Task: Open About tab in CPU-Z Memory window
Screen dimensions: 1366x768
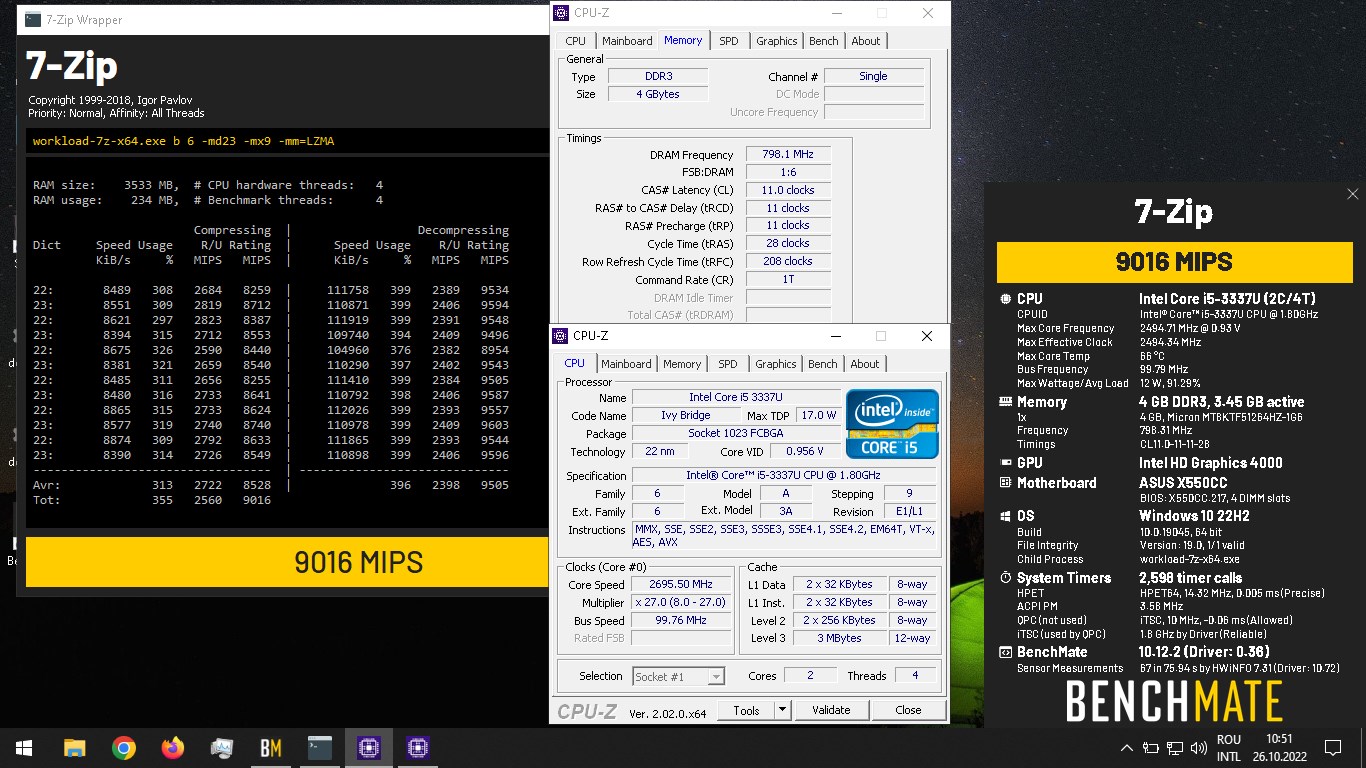Action: click(866, 41)
